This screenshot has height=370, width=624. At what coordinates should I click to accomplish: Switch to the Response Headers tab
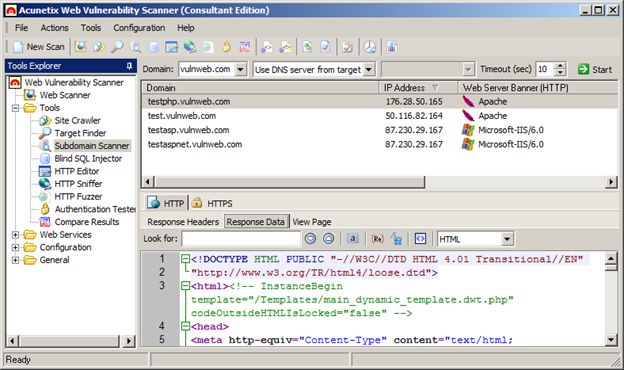click(x=183, y=222)
